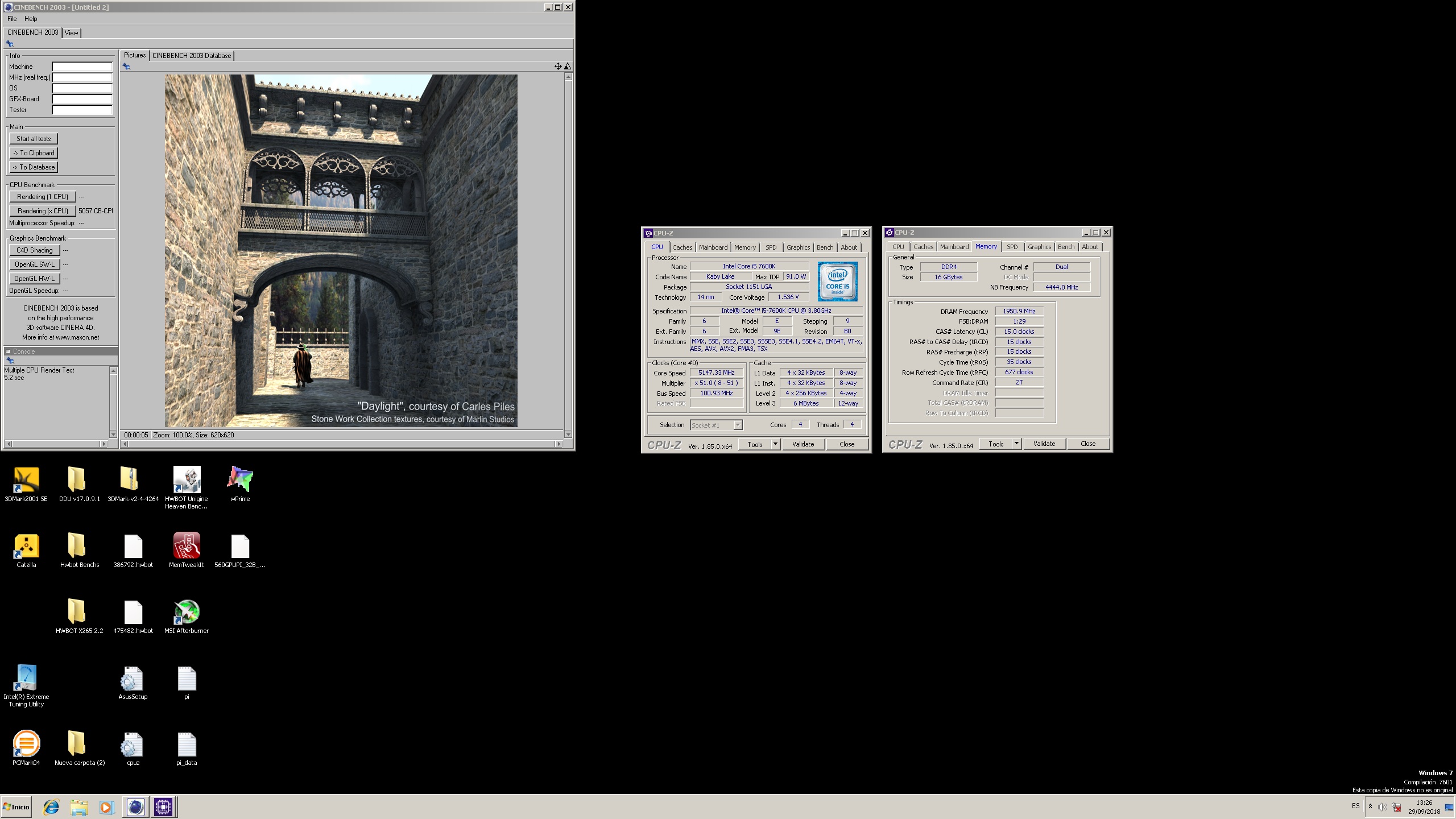This screenshot has height=819, width=1456.
Task: Click the To Database button
Action: coord(34,167)
